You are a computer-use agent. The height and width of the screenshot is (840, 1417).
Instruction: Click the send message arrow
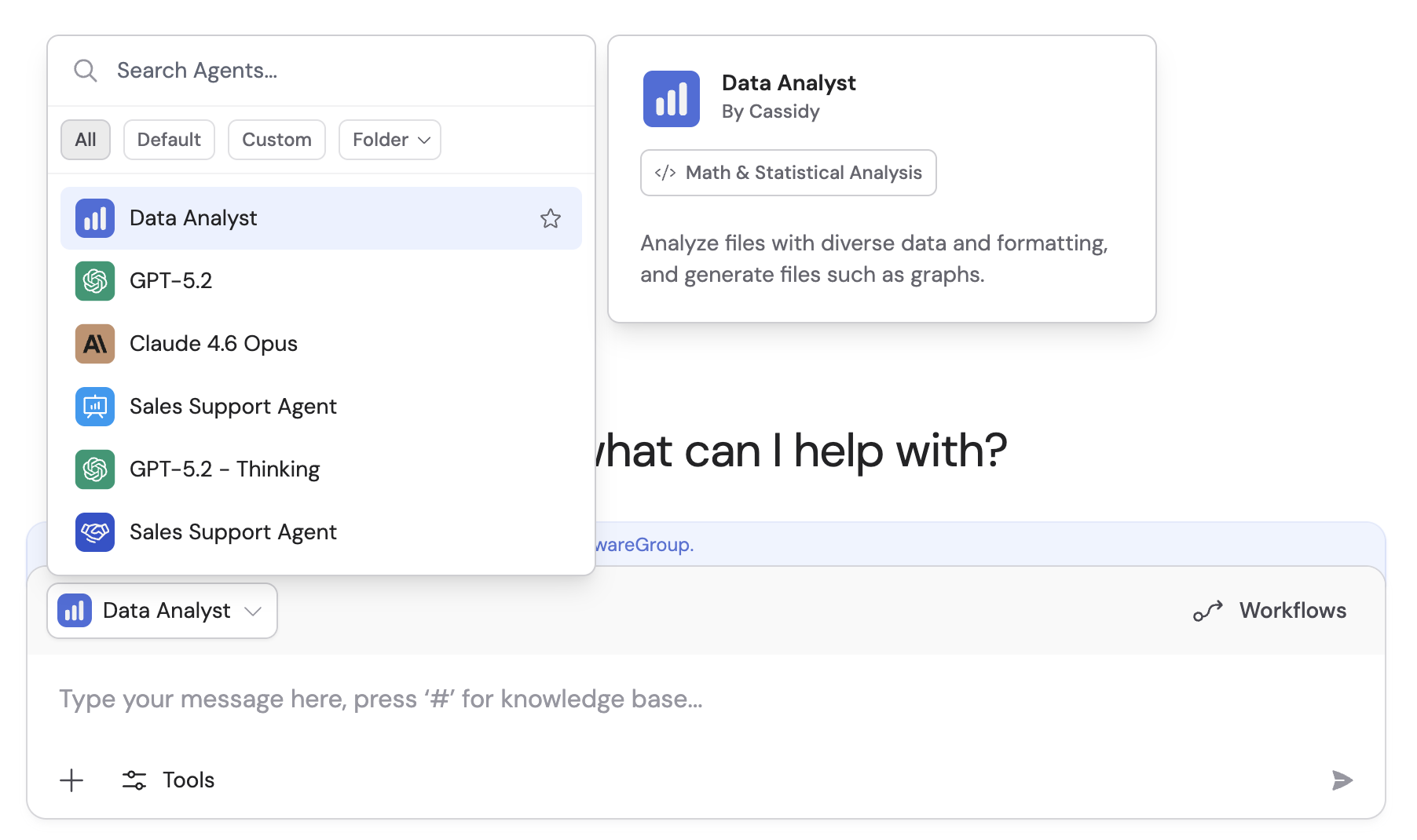click(1342, 780)
